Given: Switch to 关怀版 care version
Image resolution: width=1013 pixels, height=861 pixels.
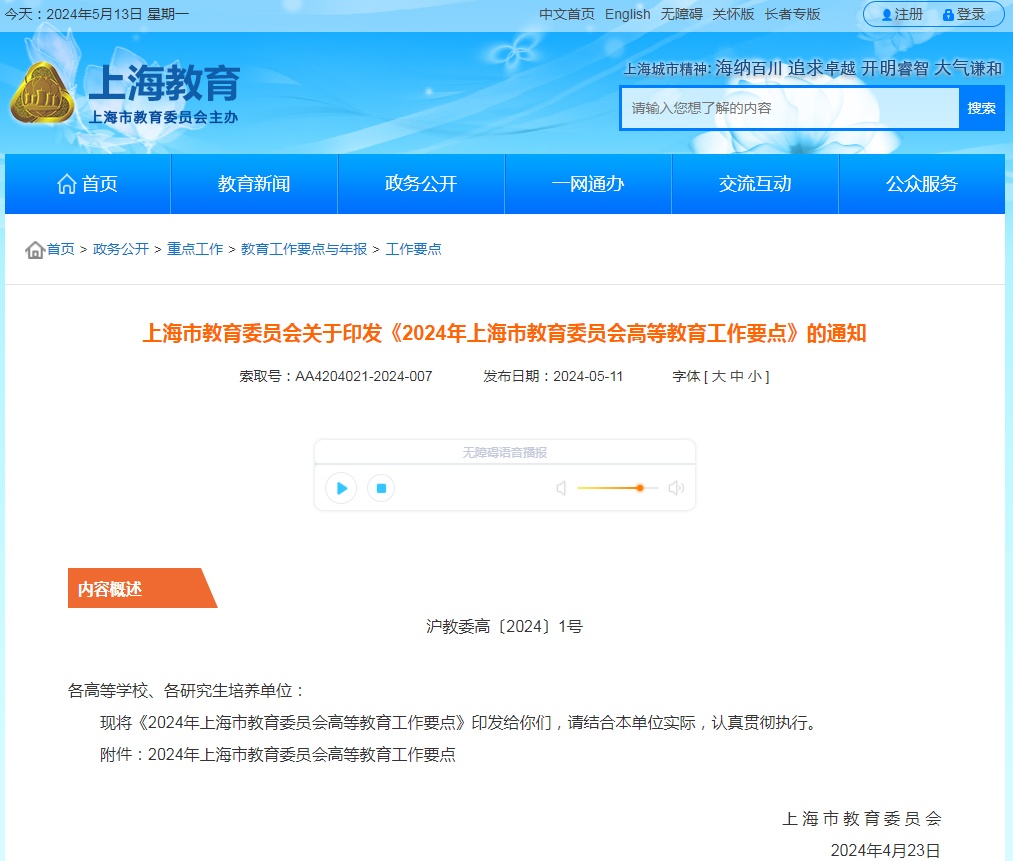Looking at the screenshot, I should pos(733,14).
